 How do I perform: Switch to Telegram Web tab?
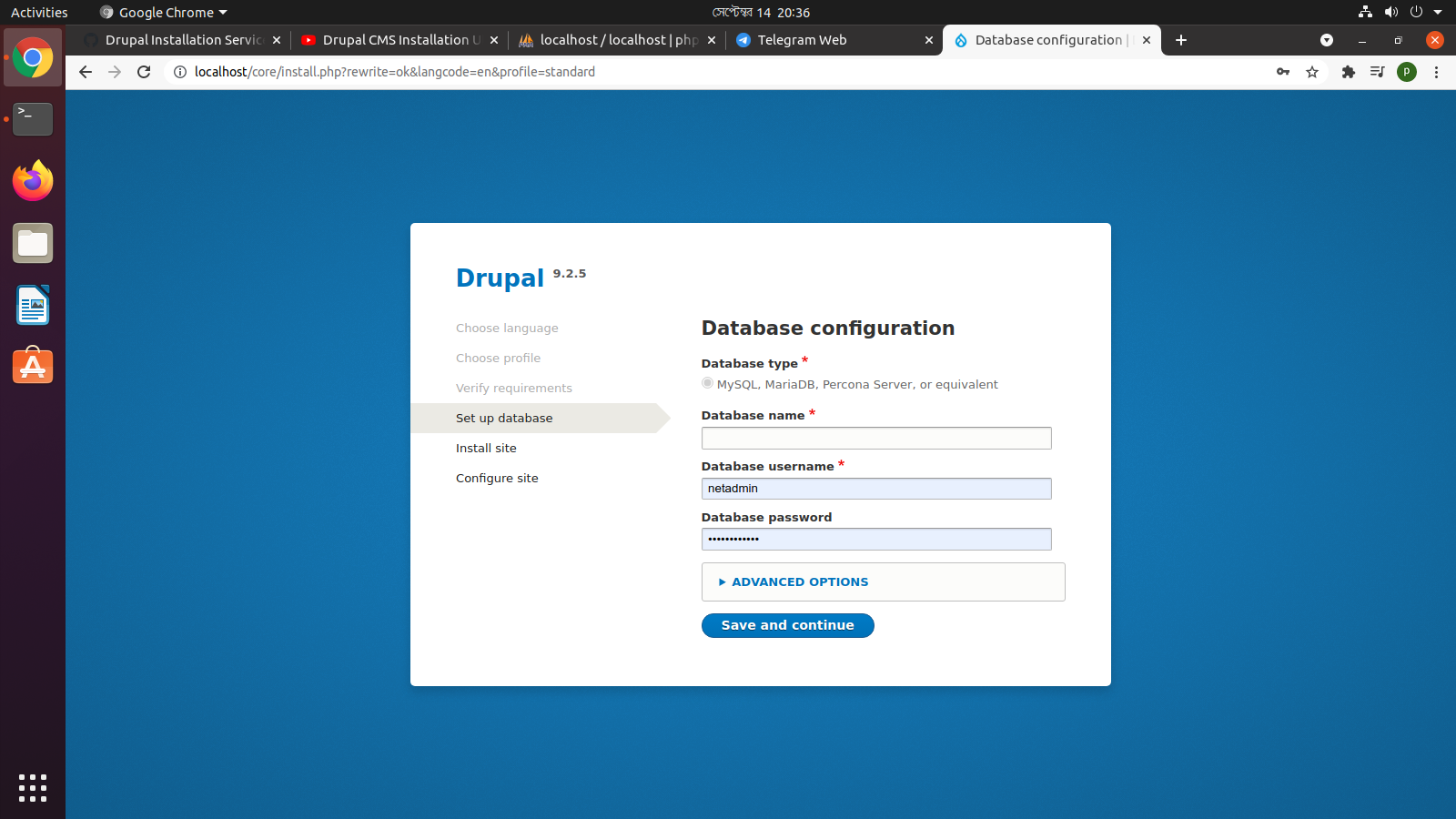[x=834, y=40]
